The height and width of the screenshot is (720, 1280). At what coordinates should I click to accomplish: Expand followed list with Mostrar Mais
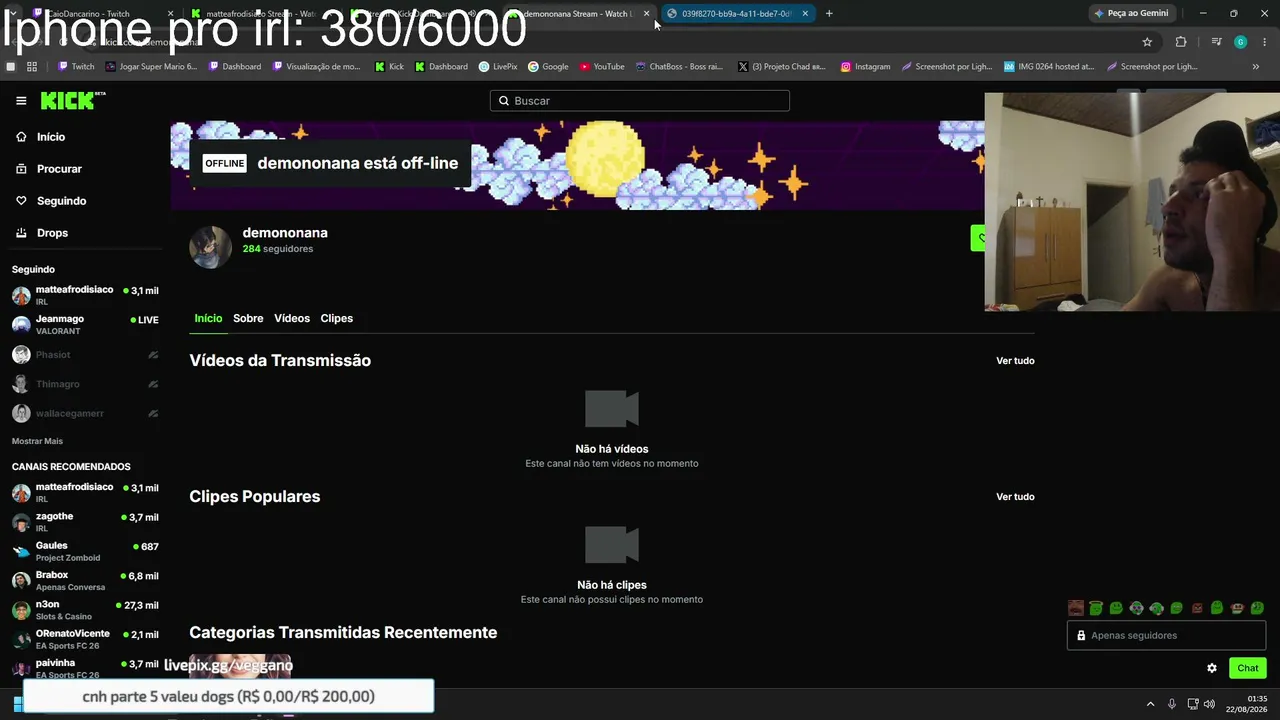click(37, 441)
